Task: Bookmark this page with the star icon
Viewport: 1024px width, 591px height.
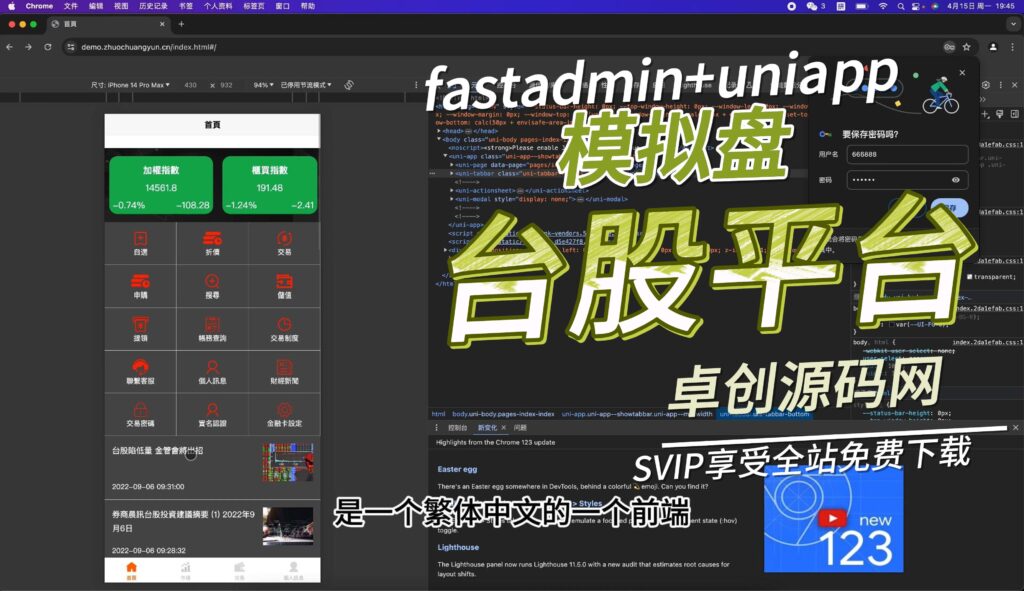Action: pyautogui.click(x=967, y=47)
